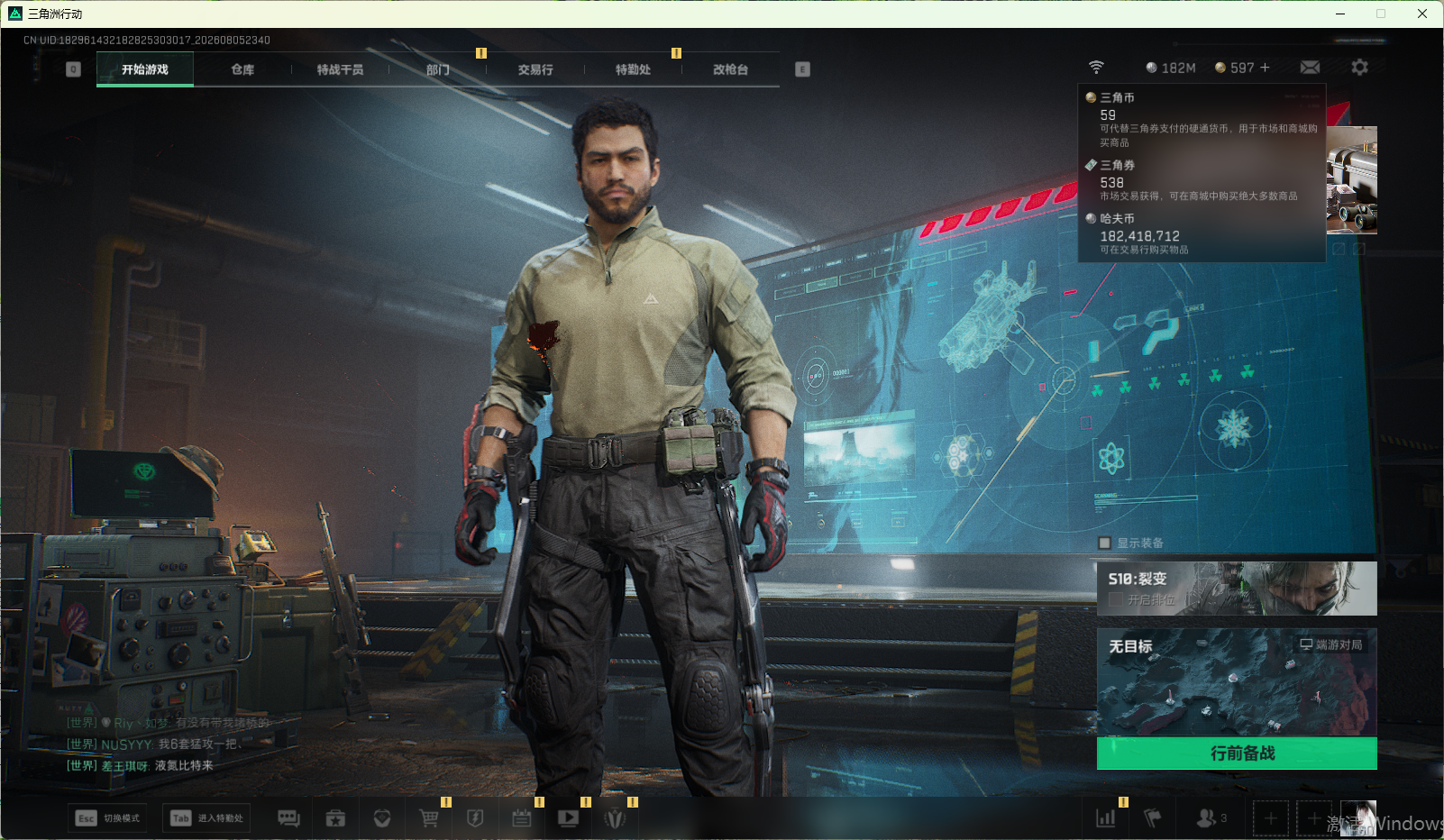This screenshot has height=840, width=1444.
Task: Switch to the 改枪台 tab
Action: [730, 69]
